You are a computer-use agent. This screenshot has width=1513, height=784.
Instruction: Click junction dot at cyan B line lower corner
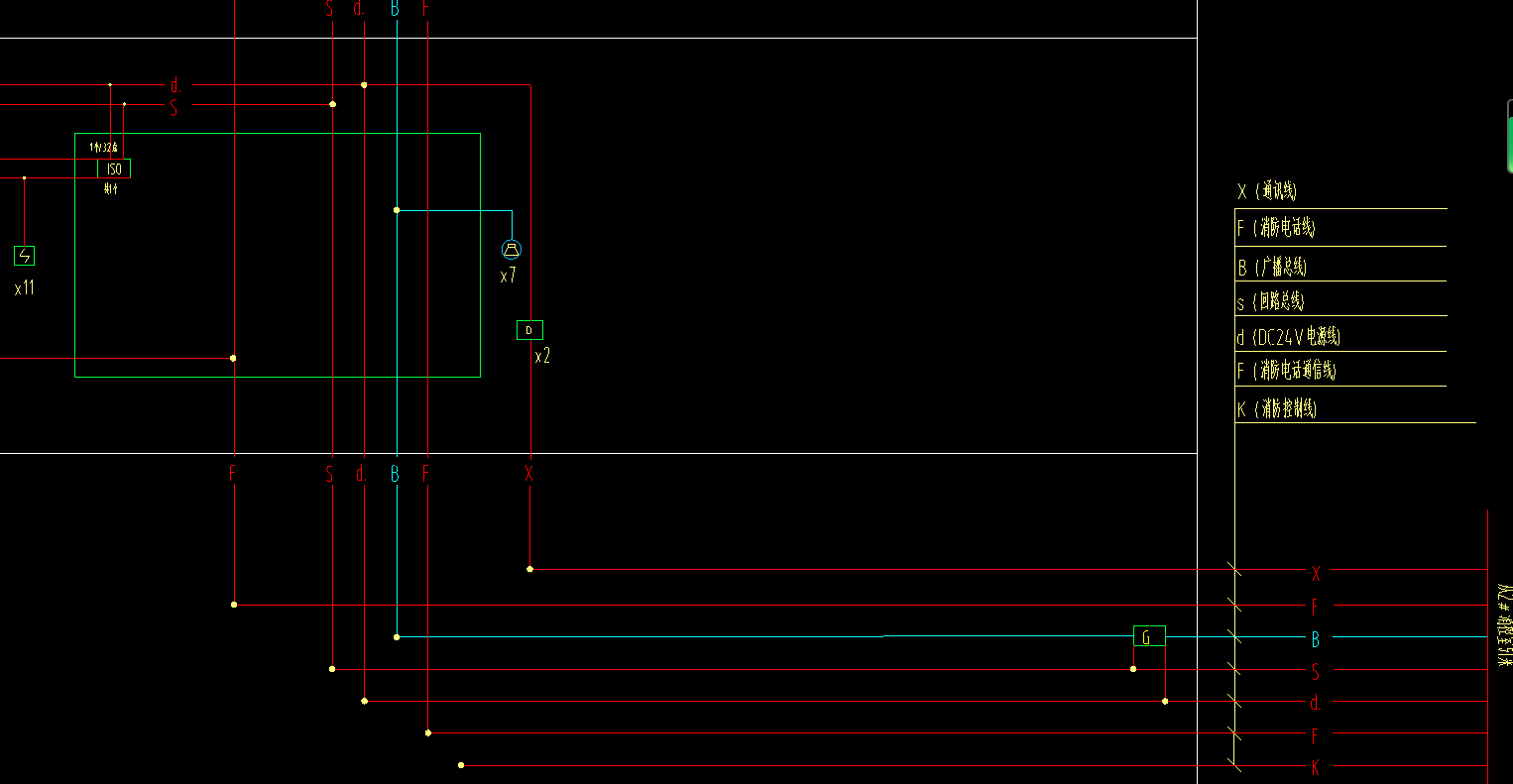pyautogui.click(x=397, y=636)
